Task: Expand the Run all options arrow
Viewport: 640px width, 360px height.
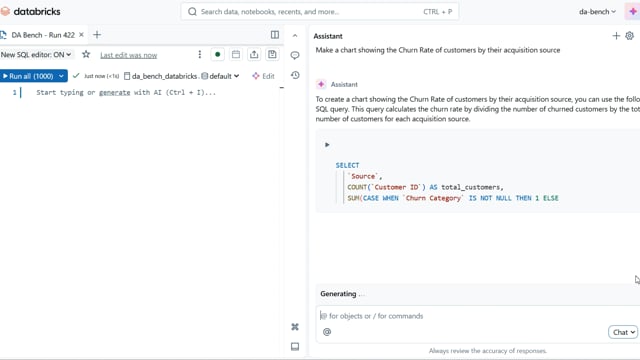Action: click(x=61, y=76)
